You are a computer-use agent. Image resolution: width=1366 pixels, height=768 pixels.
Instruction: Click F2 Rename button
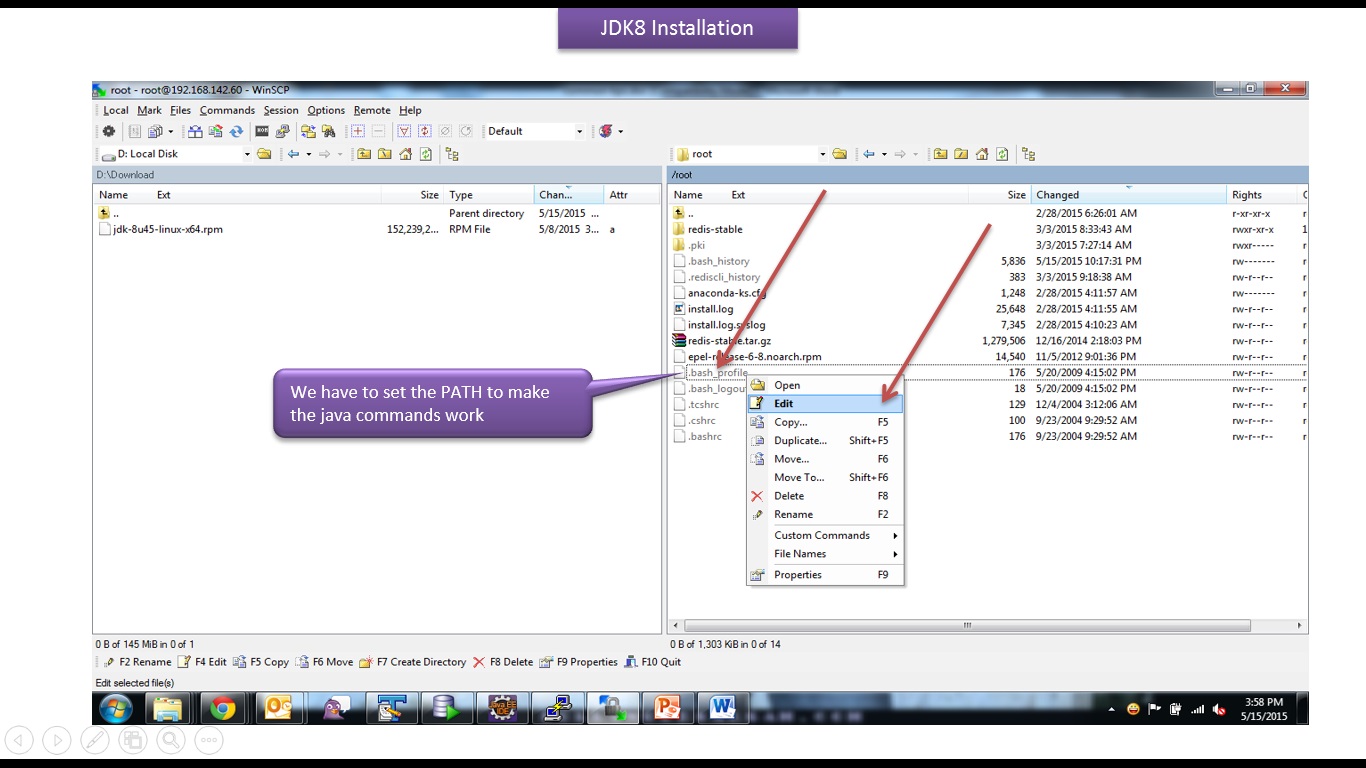pos(137,662)
